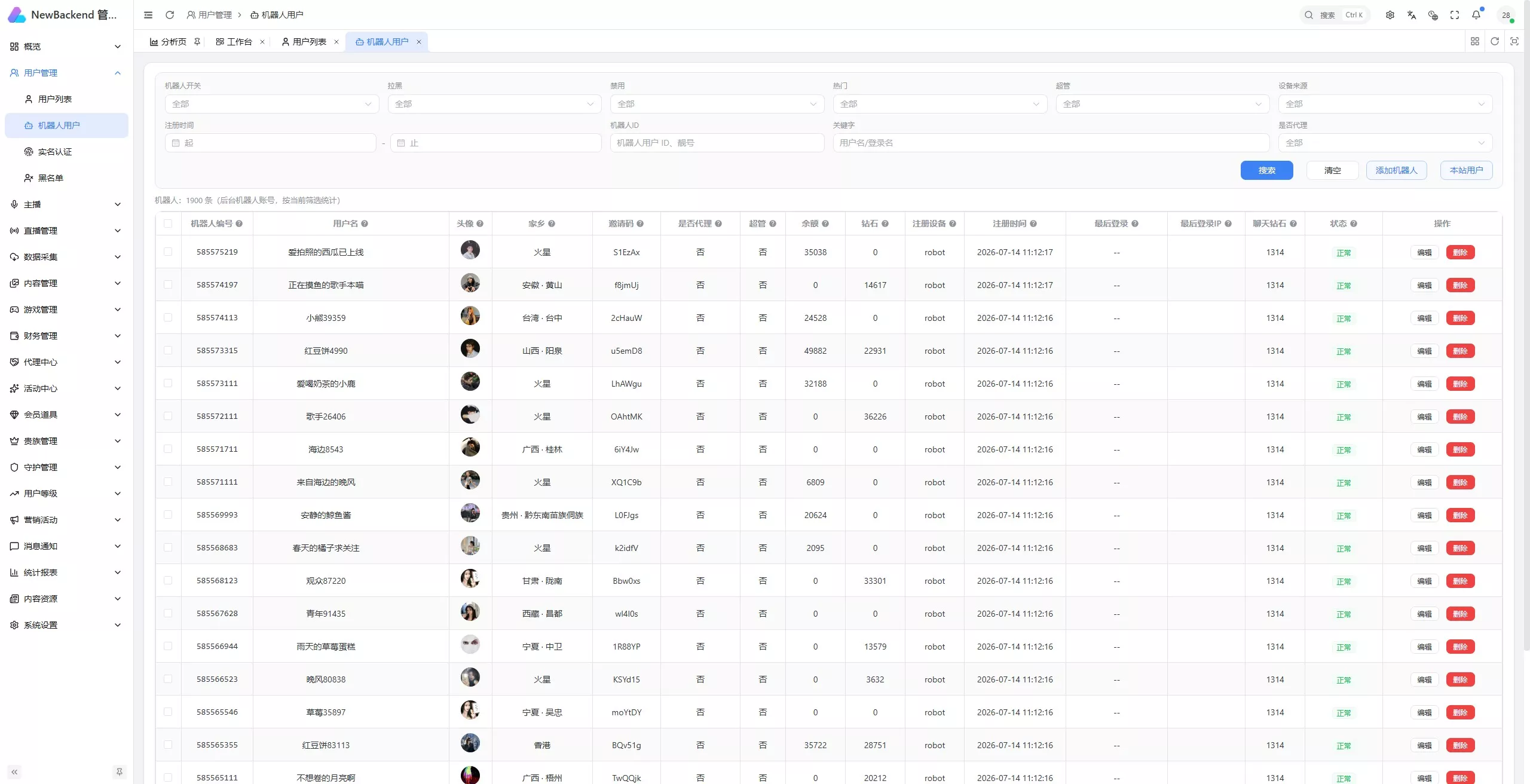Check the row checkbox for 585575219
The width and height of the screenshot is (1530, 784).
pyautogui.click(x=168, y=252)
